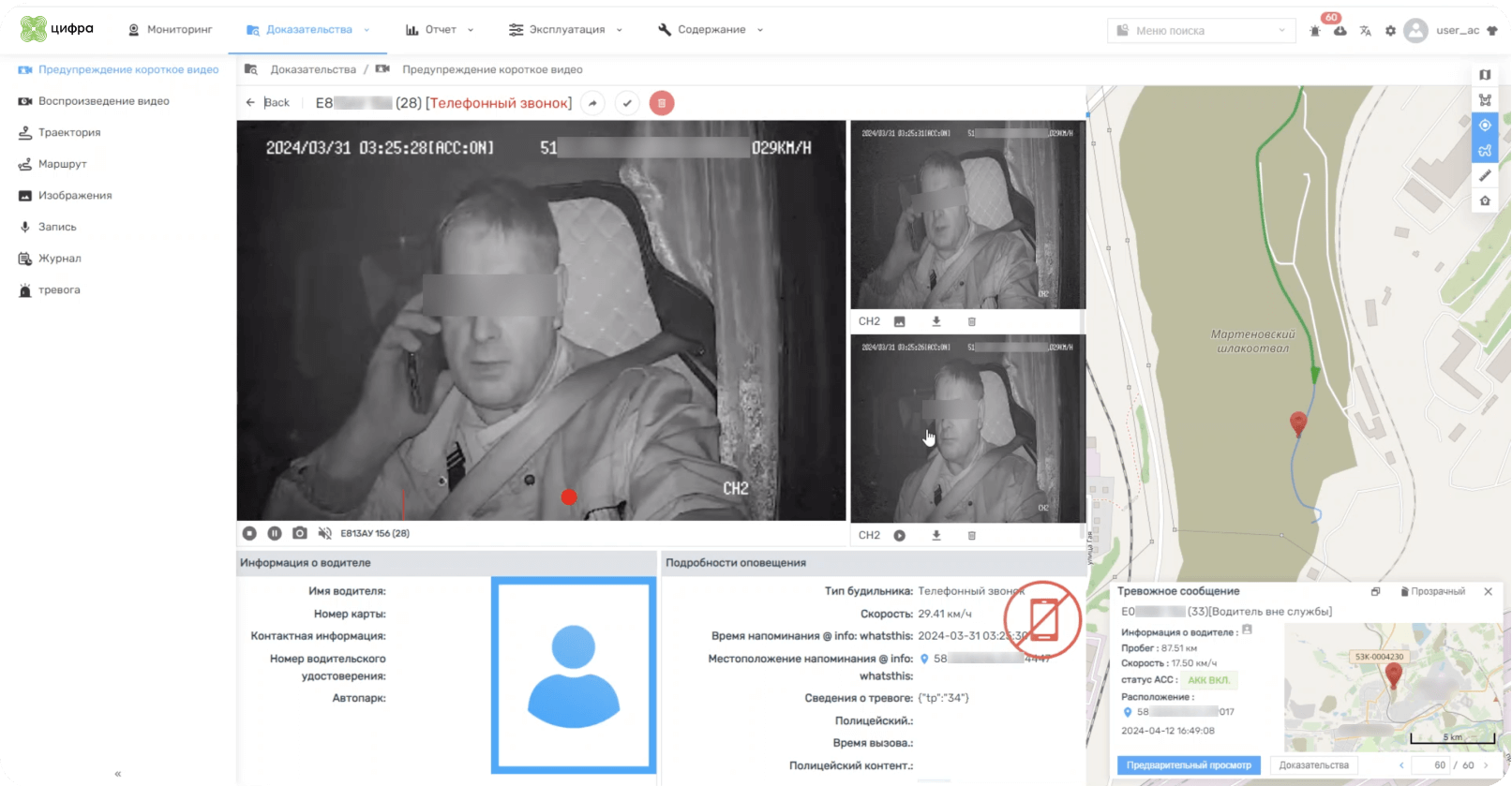The height and width of the screenshot is (786, 1512).
Task: Open the Меню поиска combo box
Action: click(1201, 31)
